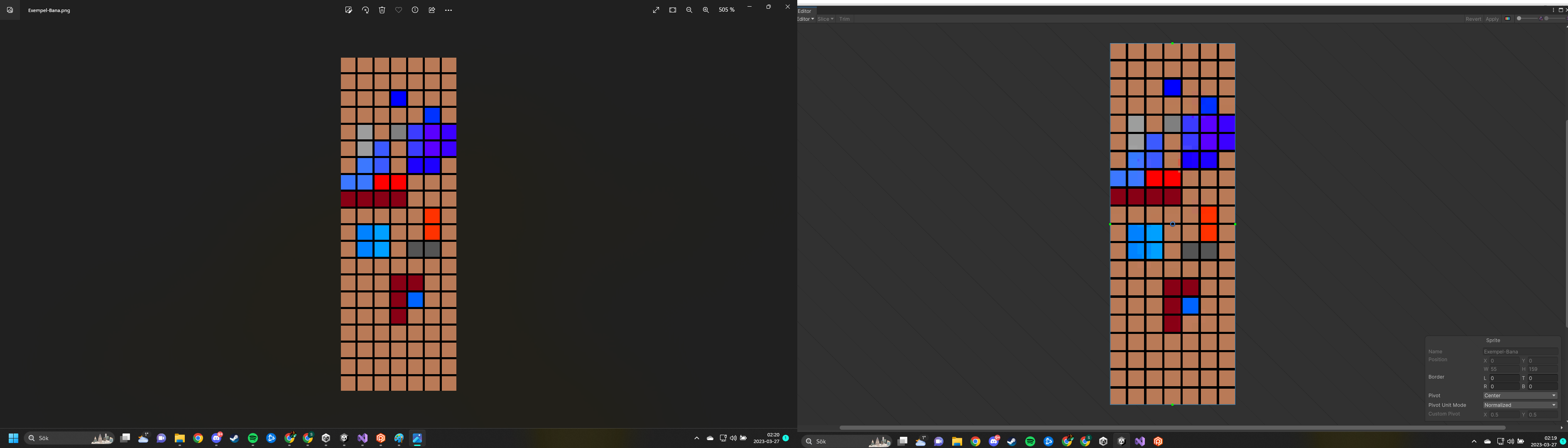Open file info with the info icon
This screenshot has height=448, width=1568.
415,10
